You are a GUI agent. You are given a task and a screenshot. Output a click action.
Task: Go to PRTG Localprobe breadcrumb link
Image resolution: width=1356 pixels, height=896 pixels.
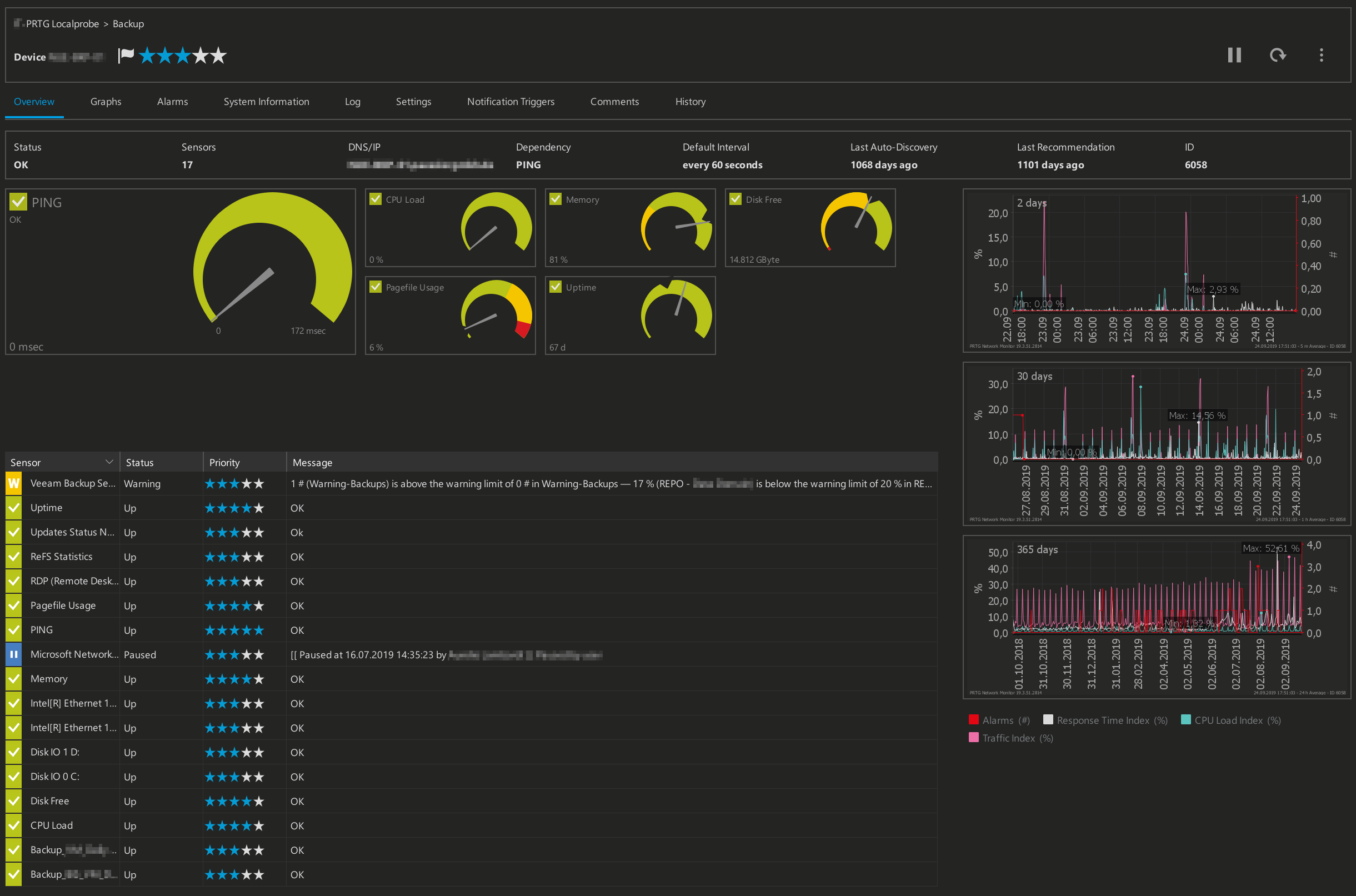click(62, 23)
